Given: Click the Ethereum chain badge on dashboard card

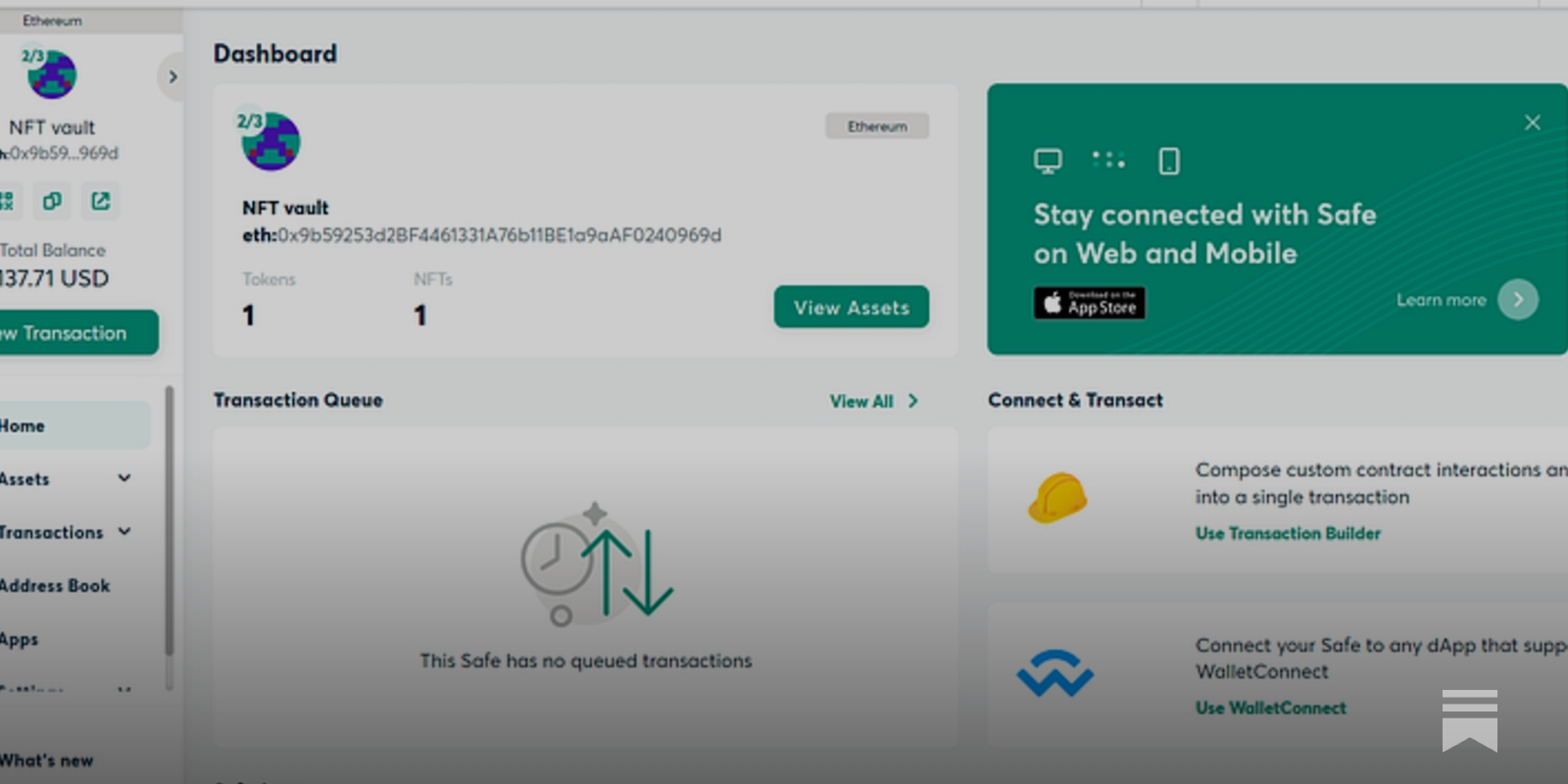Looking at the screenshot, I should (x=877, y=126).
